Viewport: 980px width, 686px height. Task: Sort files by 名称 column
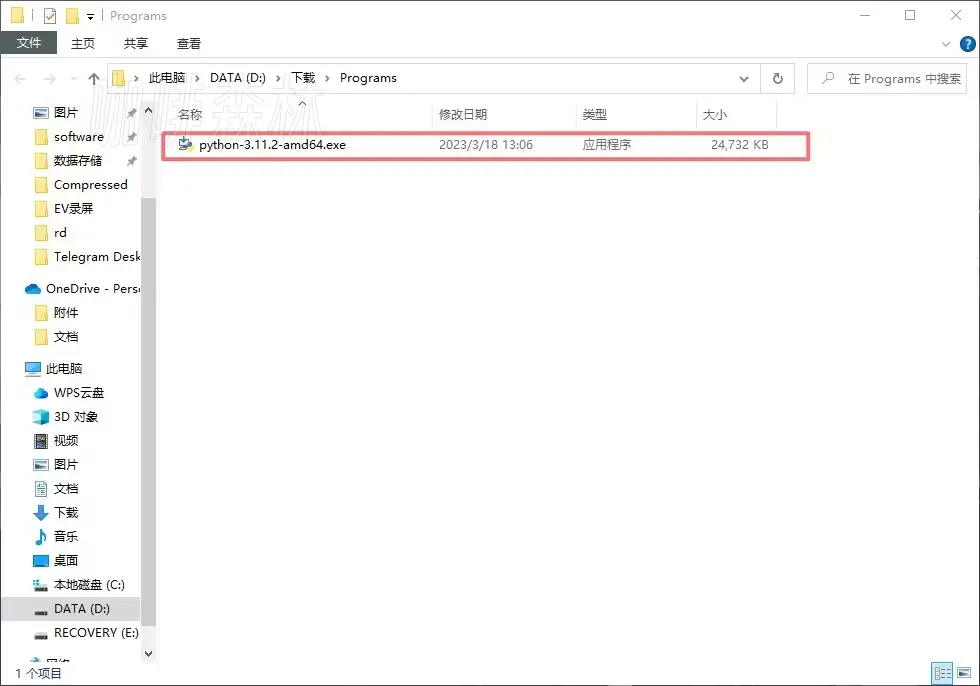tap(190, 114)
